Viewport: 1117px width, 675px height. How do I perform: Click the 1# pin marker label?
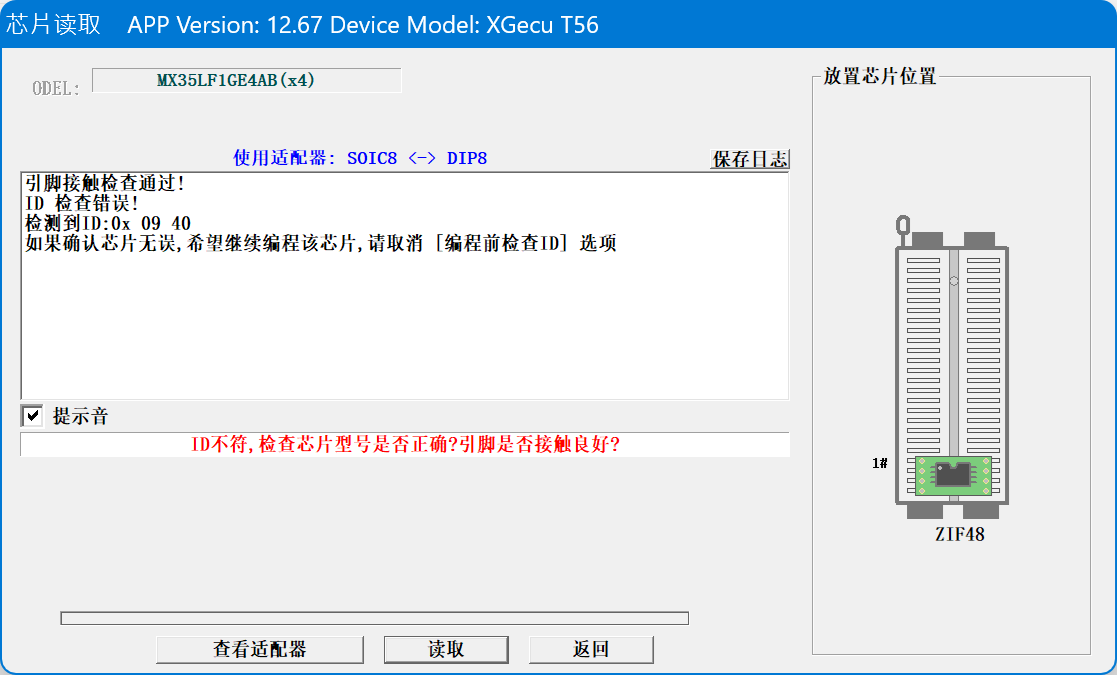(x=880, y=463)
